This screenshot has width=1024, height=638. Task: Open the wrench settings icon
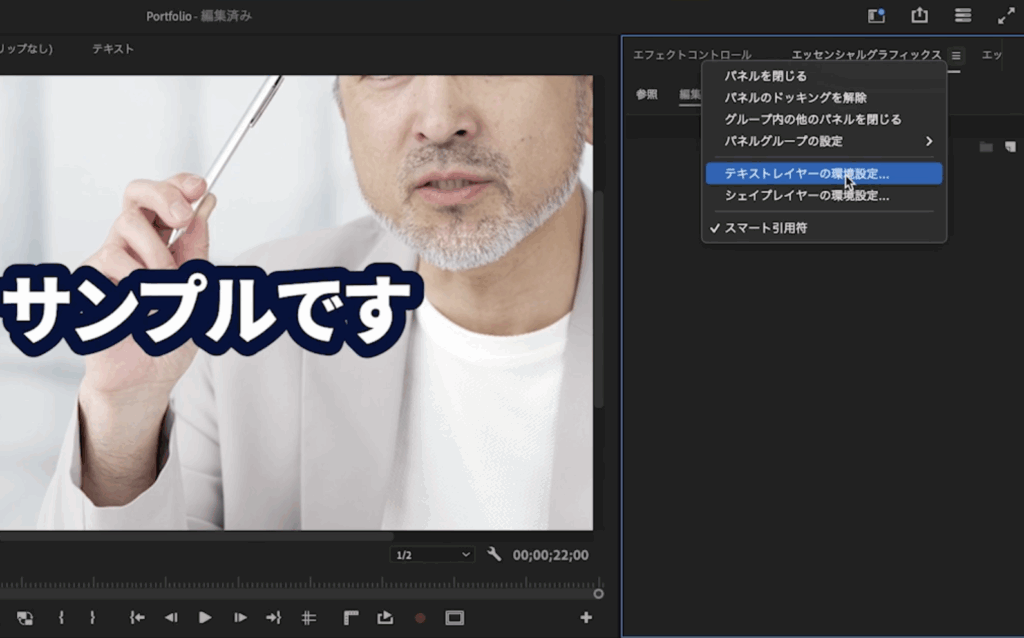pos(494,554)
